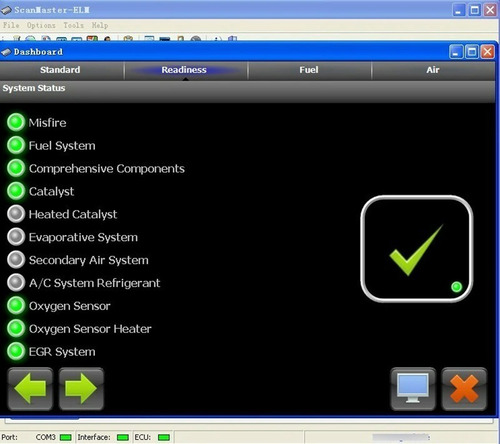
Task: Select the A/C System Refrigerant label
Action: pyautogui.click(x=94, y=283)
